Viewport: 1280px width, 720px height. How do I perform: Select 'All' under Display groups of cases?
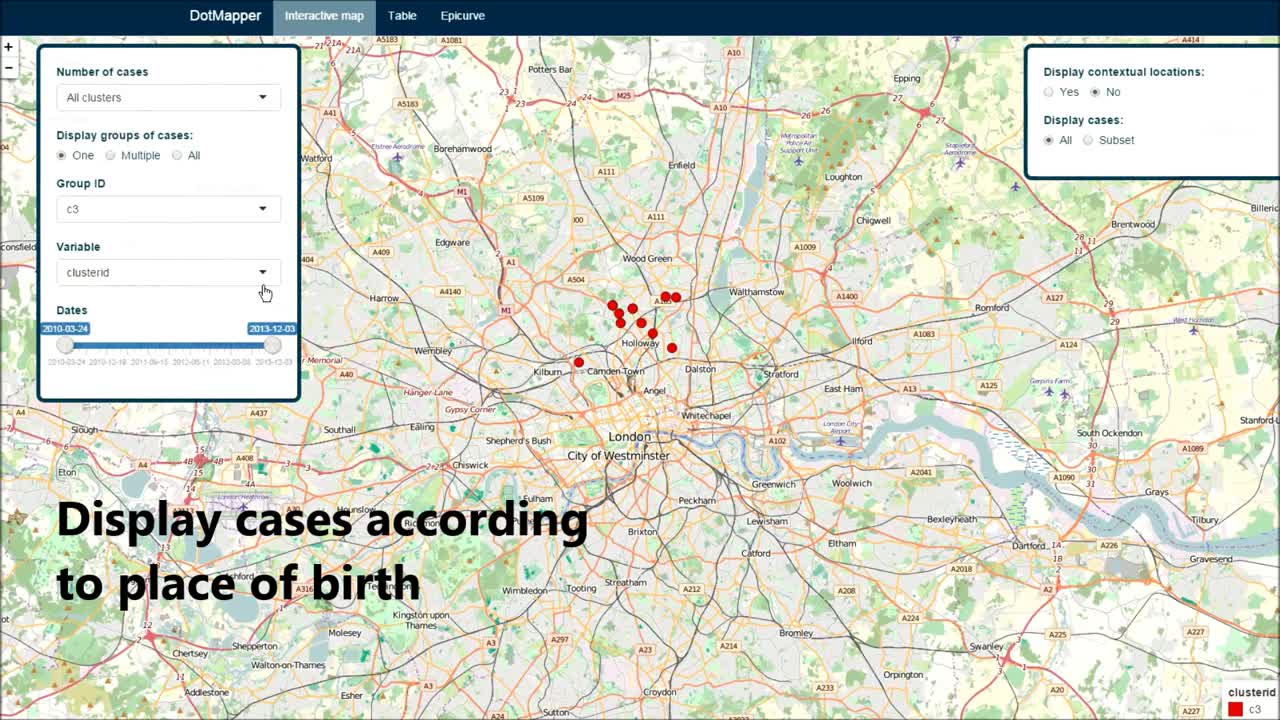pos(177,155)
